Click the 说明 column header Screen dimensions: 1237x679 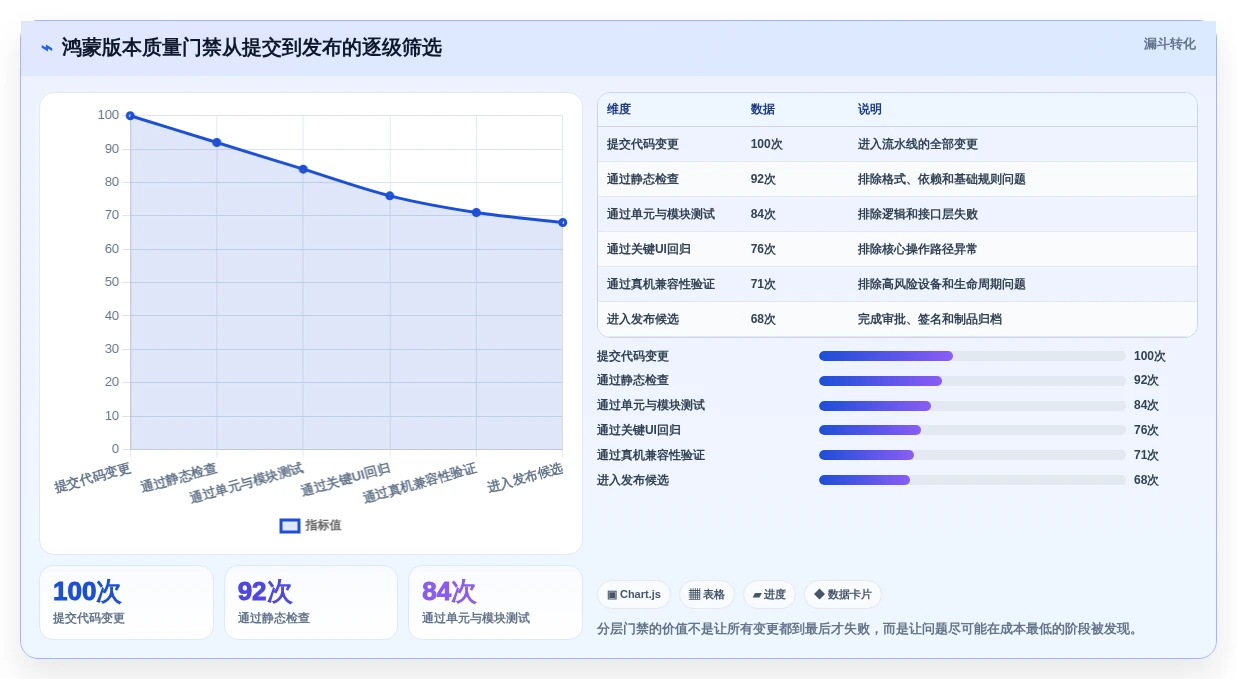tap(870, 109)
